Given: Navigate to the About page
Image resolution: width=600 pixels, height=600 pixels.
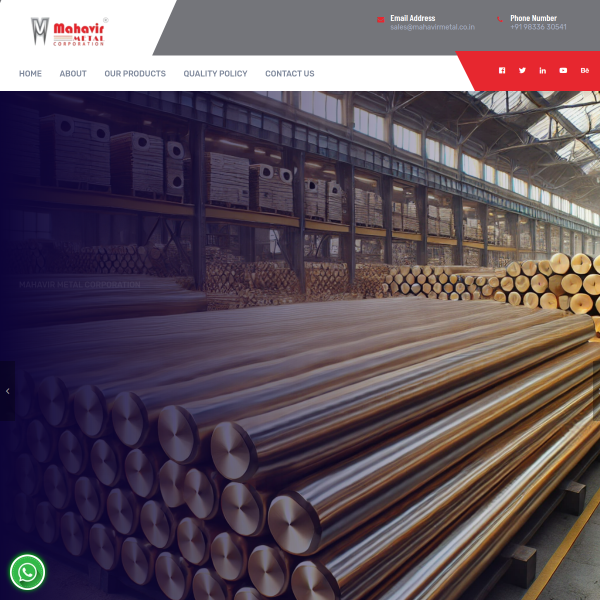Looking at the screenshot, I should [x=73, y=74].
